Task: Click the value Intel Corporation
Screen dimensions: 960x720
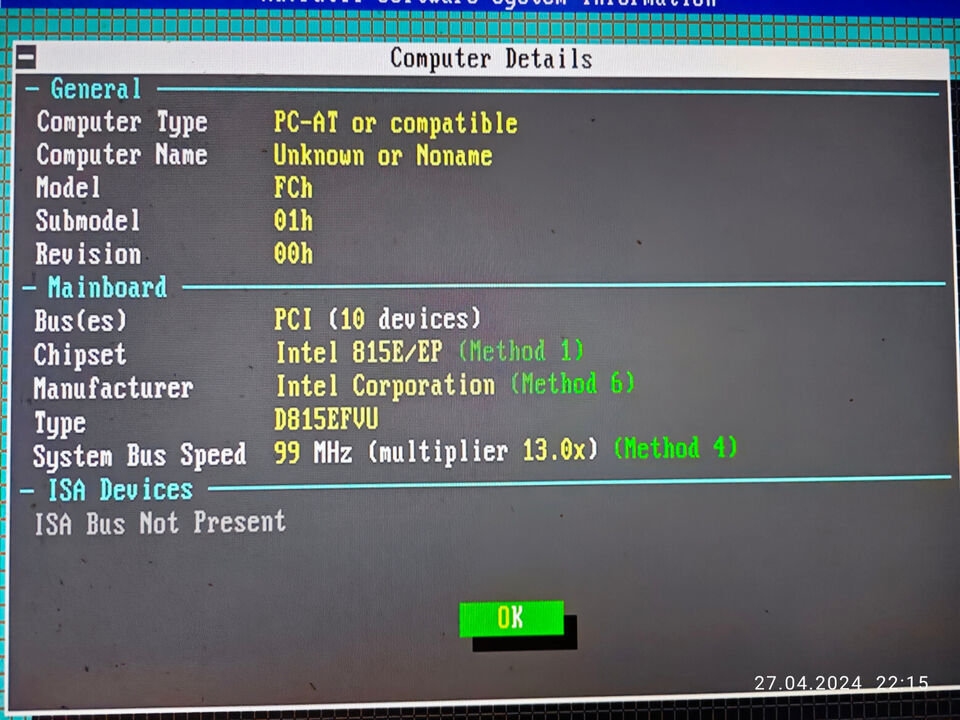Action: coord(386,386)
